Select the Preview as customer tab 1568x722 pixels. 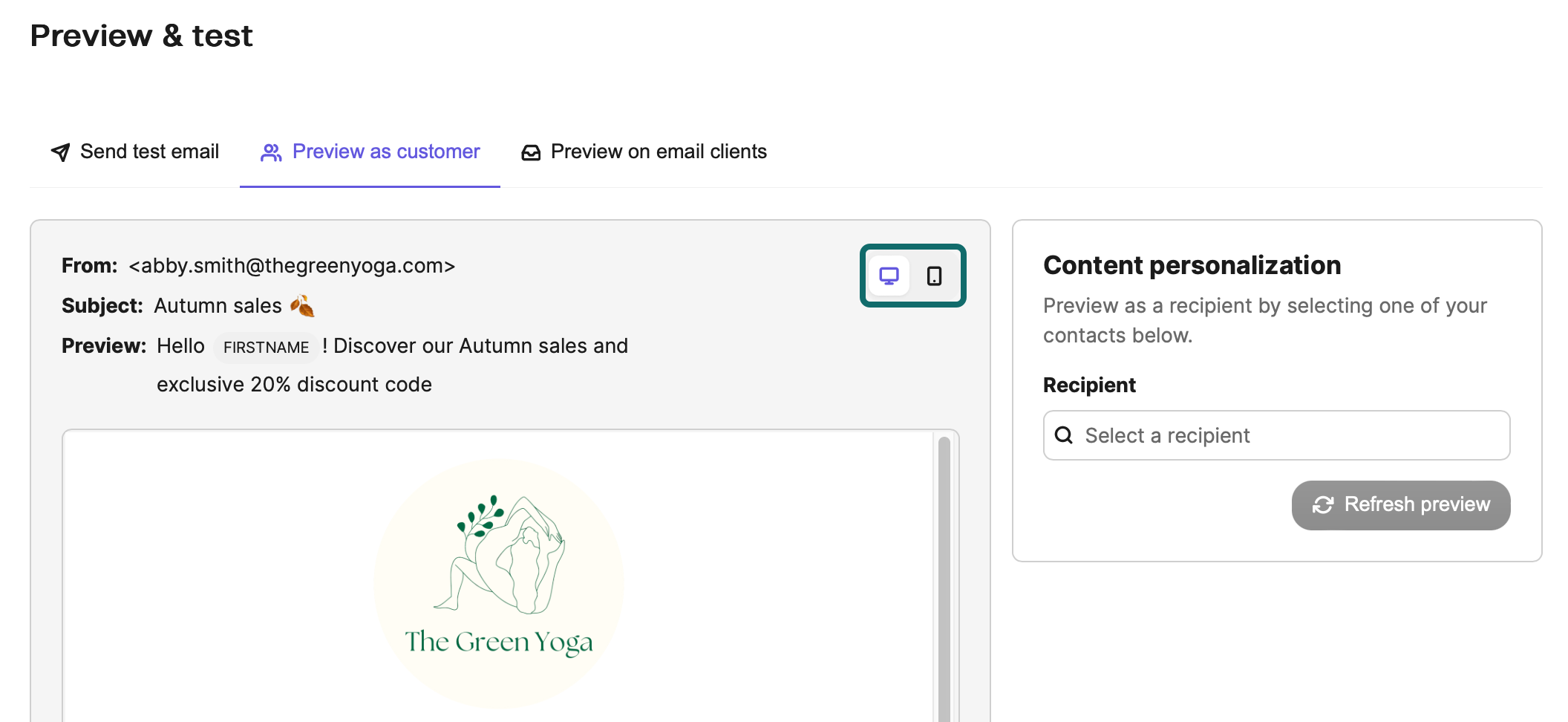point(370,152)
